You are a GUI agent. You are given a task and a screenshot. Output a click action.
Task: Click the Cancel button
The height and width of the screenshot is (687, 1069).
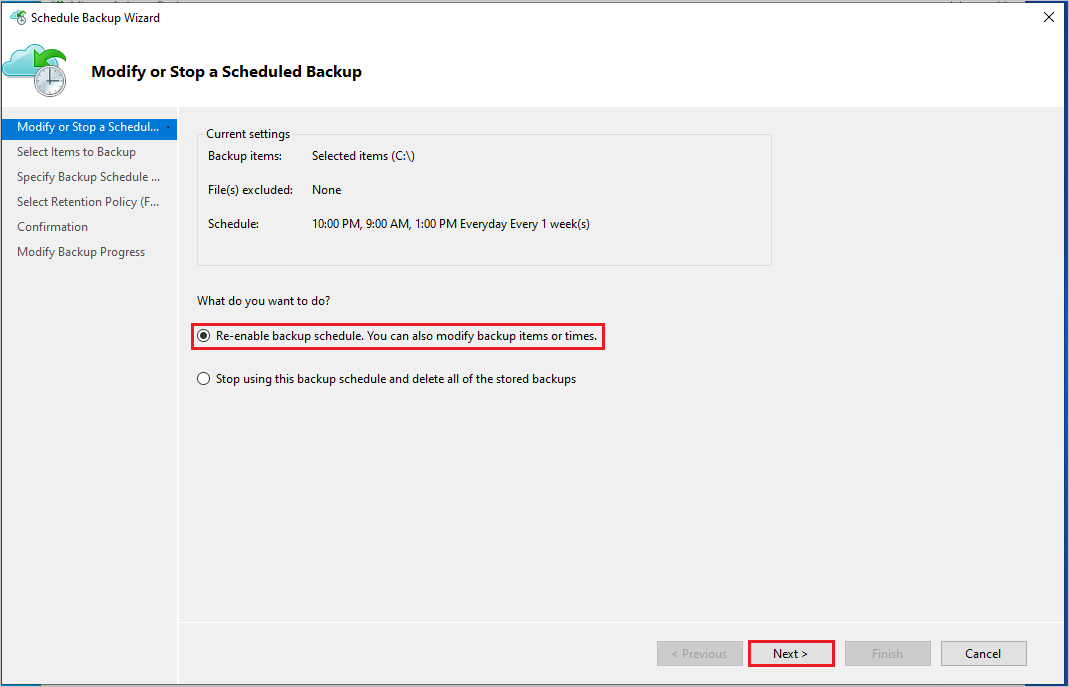[x=983, y=653]
